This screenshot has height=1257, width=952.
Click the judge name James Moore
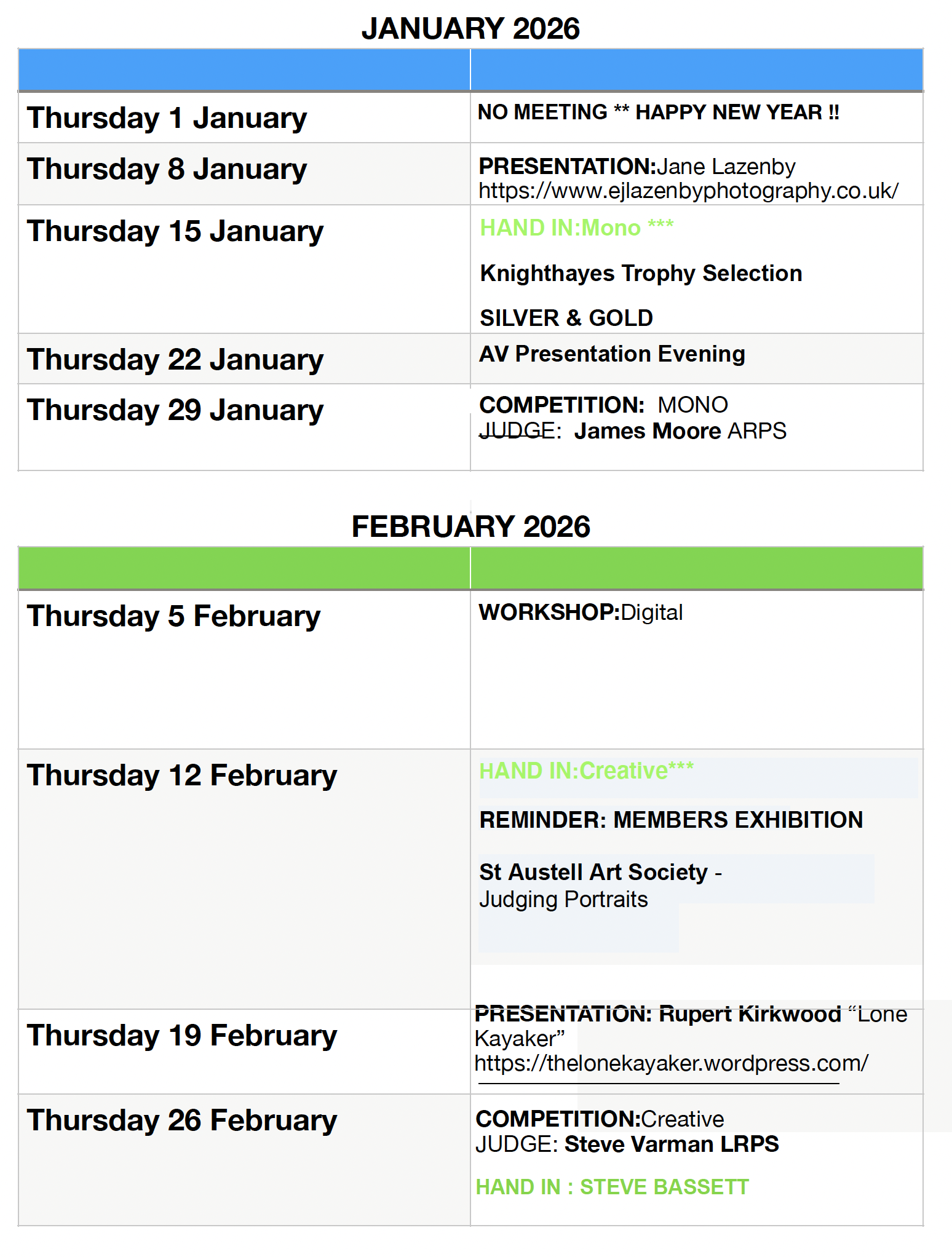point(647,431)
